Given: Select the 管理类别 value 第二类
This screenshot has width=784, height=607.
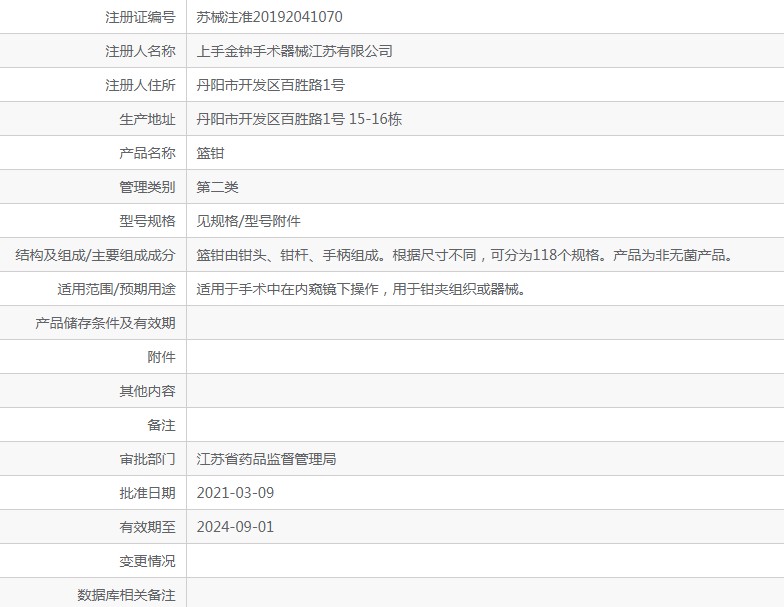Looking at the screenshot, I should click(x=217, y=187).
